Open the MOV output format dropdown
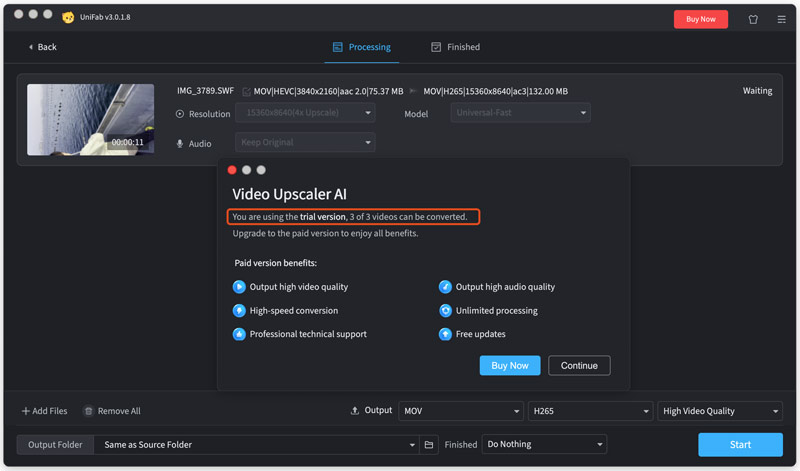The image size is (800, 471). coord(461,411)
